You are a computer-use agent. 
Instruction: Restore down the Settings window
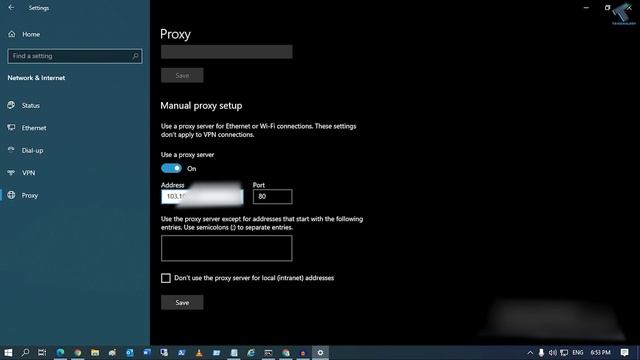(x=607, y=7)
